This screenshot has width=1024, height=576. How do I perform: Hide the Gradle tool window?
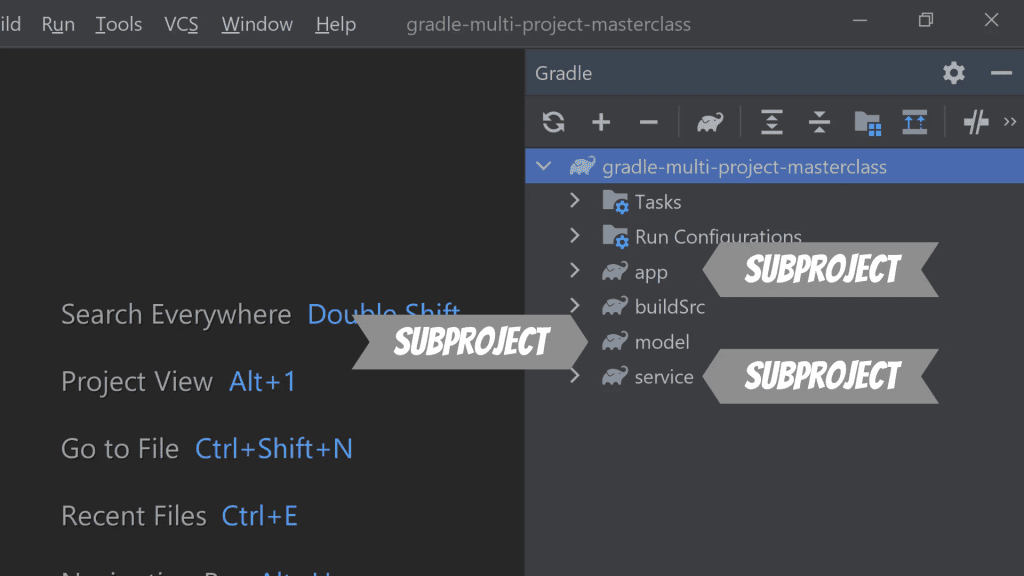tap(1000, 73)
